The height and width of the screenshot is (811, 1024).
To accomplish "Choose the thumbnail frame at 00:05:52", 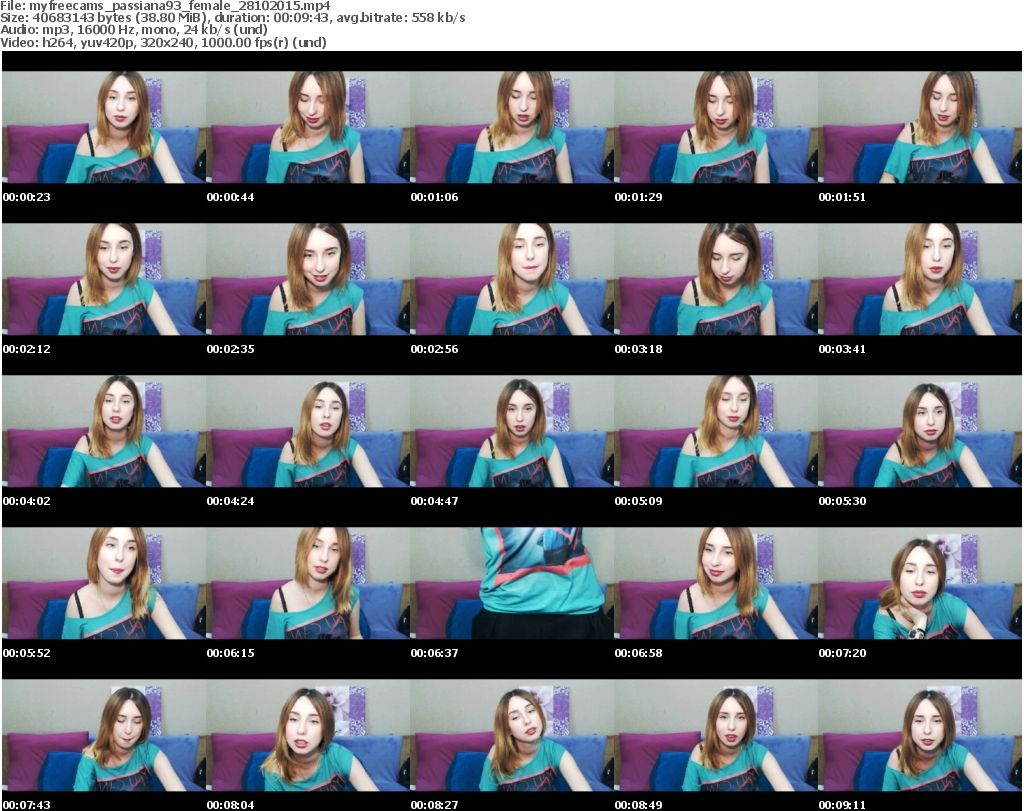I will [x=104, y=583].
